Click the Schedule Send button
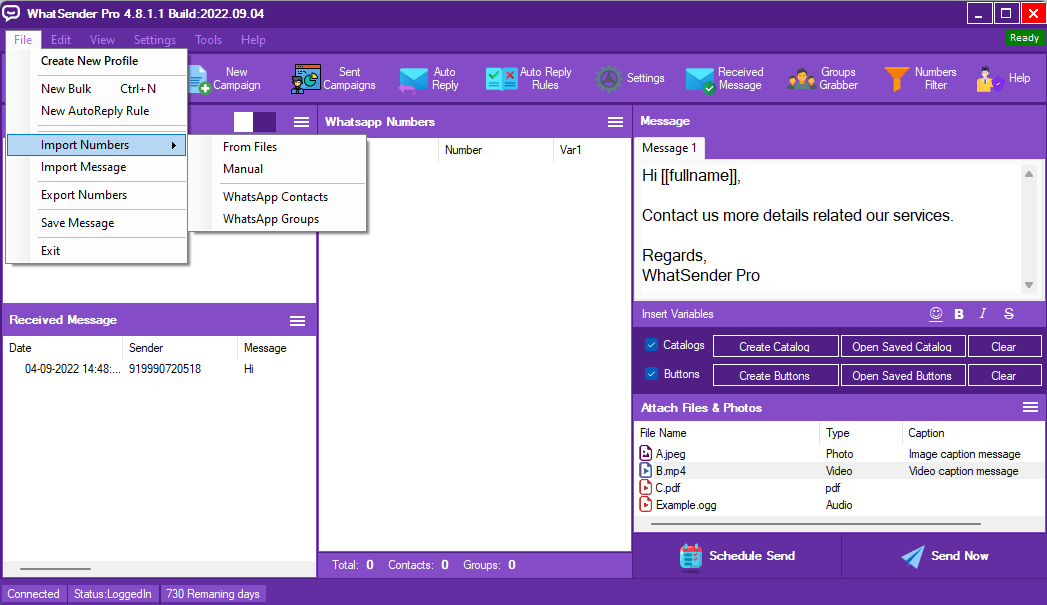Image resolution: width=1047 pixels, height=605 pixels. coord(737,556)
